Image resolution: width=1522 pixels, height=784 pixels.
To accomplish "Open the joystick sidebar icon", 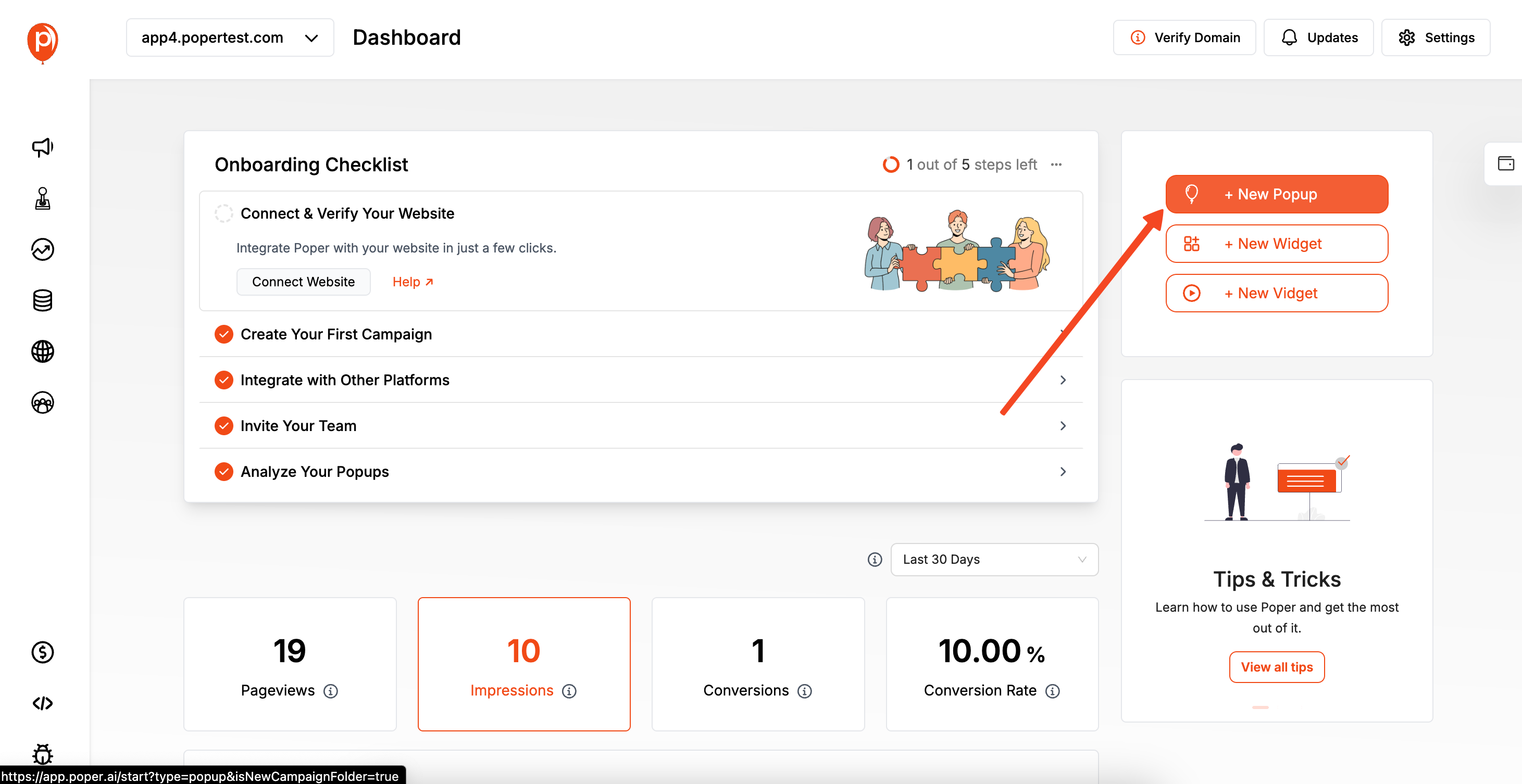I will pos(43,198).
